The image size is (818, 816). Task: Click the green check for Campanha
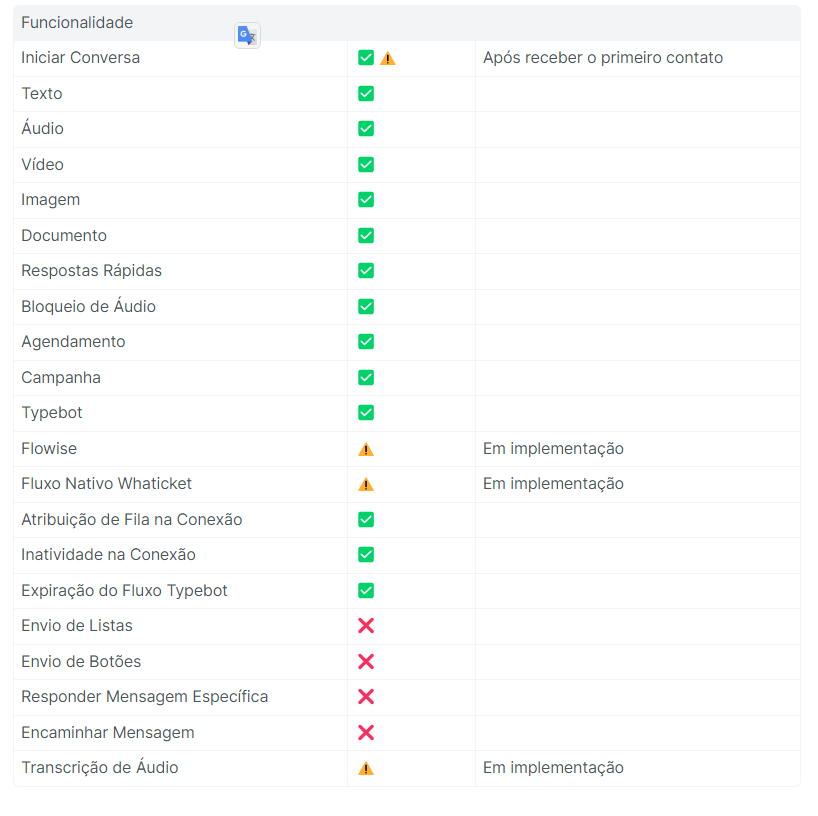point(366,378)
